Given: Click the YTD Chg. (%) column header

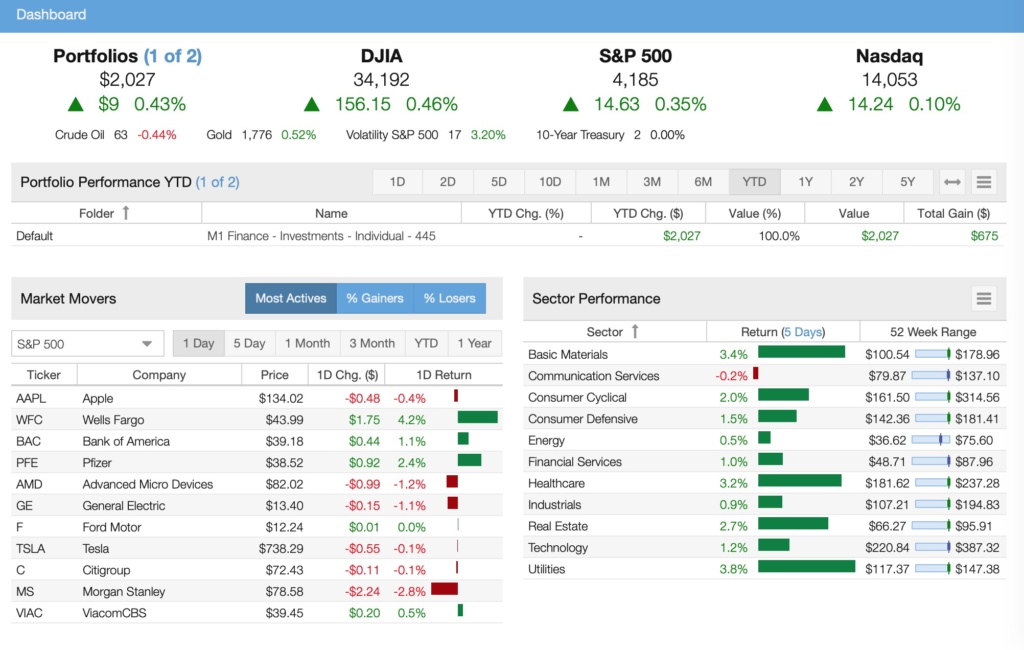Looking at the screenshot, I should [x=526, y=214].
